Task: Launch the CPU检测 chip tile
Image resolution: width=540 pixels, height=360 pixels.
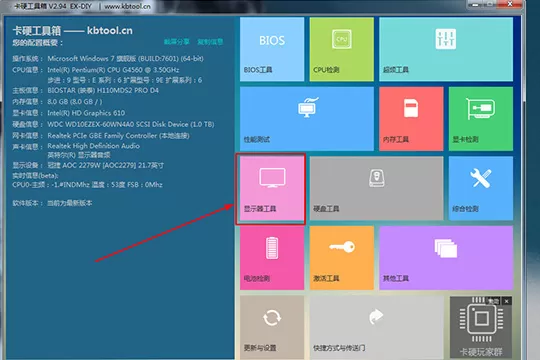Action: coord(342,49)
